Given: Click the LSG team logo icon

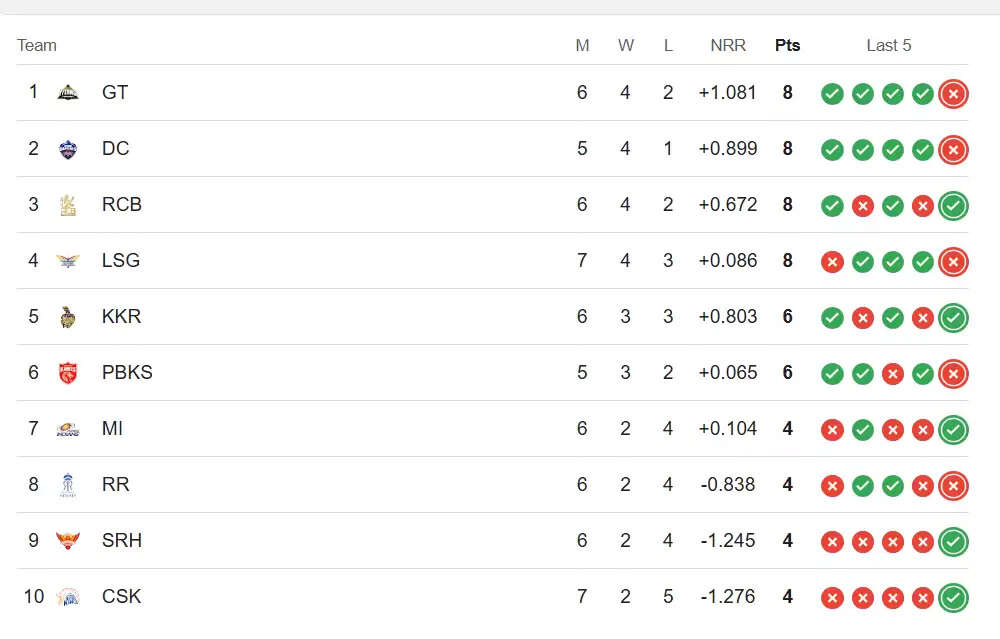Looking at the screenshot, I should pos(68,261).
